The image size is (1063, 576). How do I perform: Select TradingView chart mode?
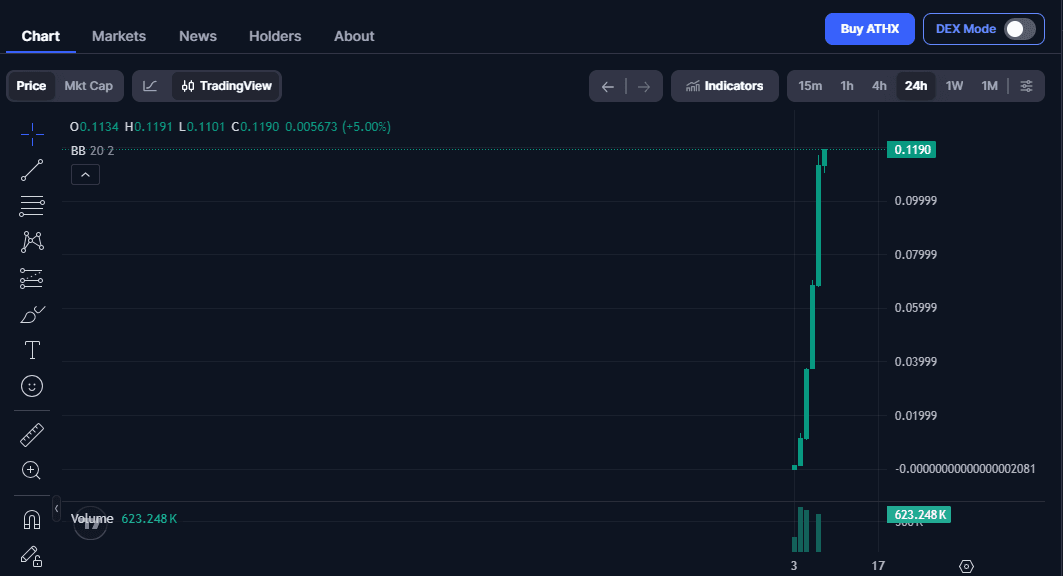click(x=226, y=86)
